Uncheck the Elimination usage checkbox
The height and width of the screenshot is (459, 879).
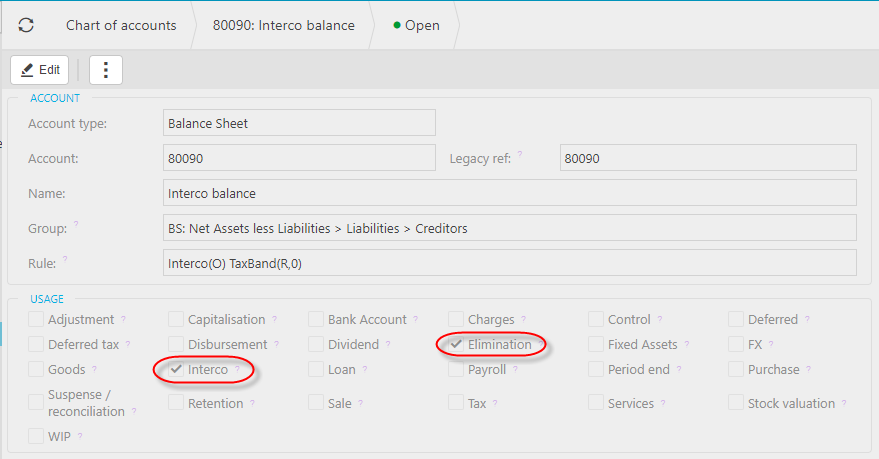point(456,345)
